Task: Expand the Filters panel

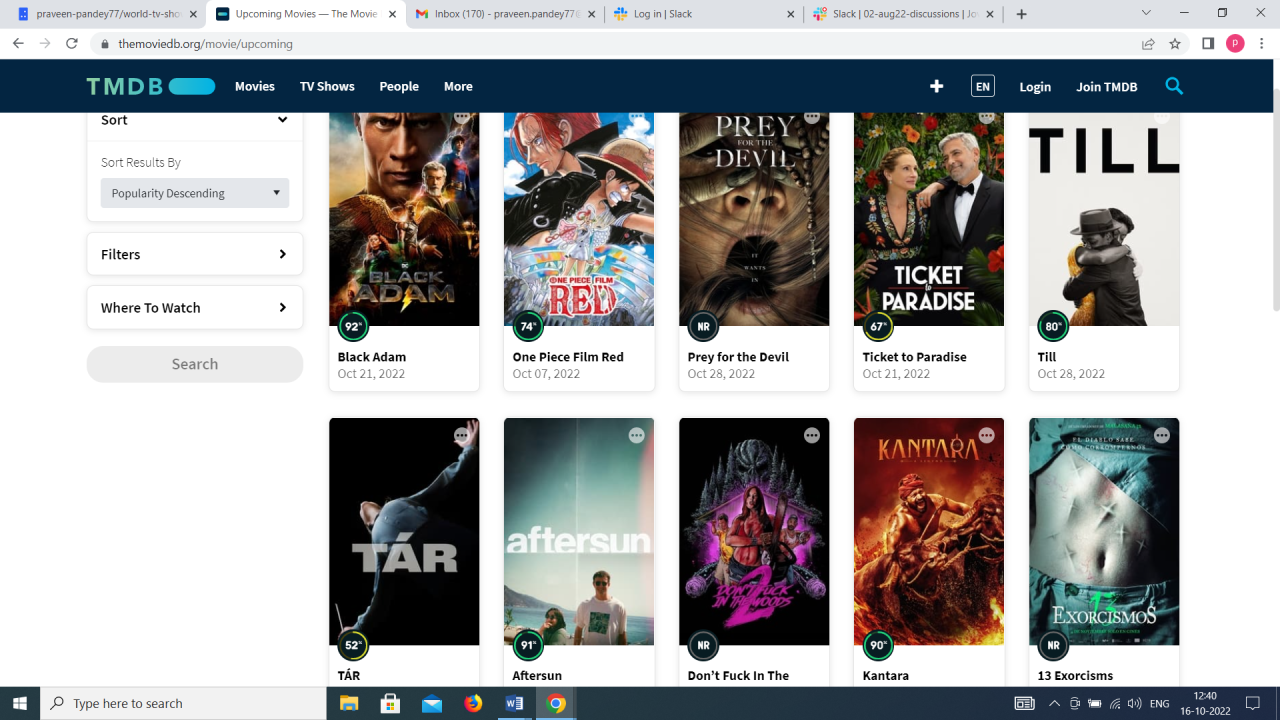Action: tap(195, 254)
